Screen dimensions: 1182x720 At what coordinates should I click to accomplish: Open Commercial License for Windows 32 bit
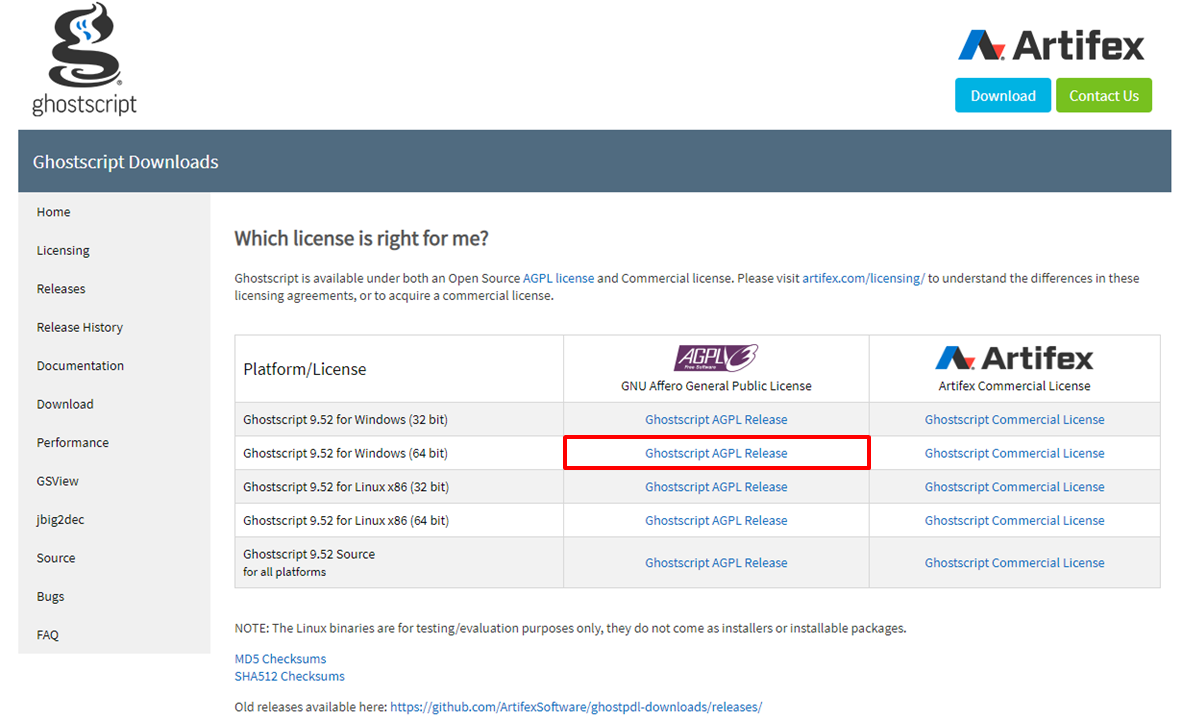click(1014, 419)
